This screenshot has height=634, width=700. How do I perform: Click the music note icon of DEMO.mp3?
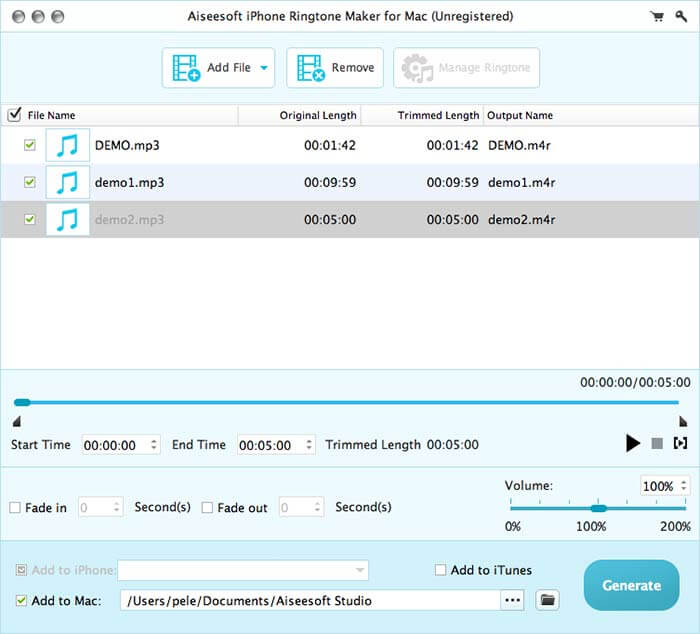[67, 145]
